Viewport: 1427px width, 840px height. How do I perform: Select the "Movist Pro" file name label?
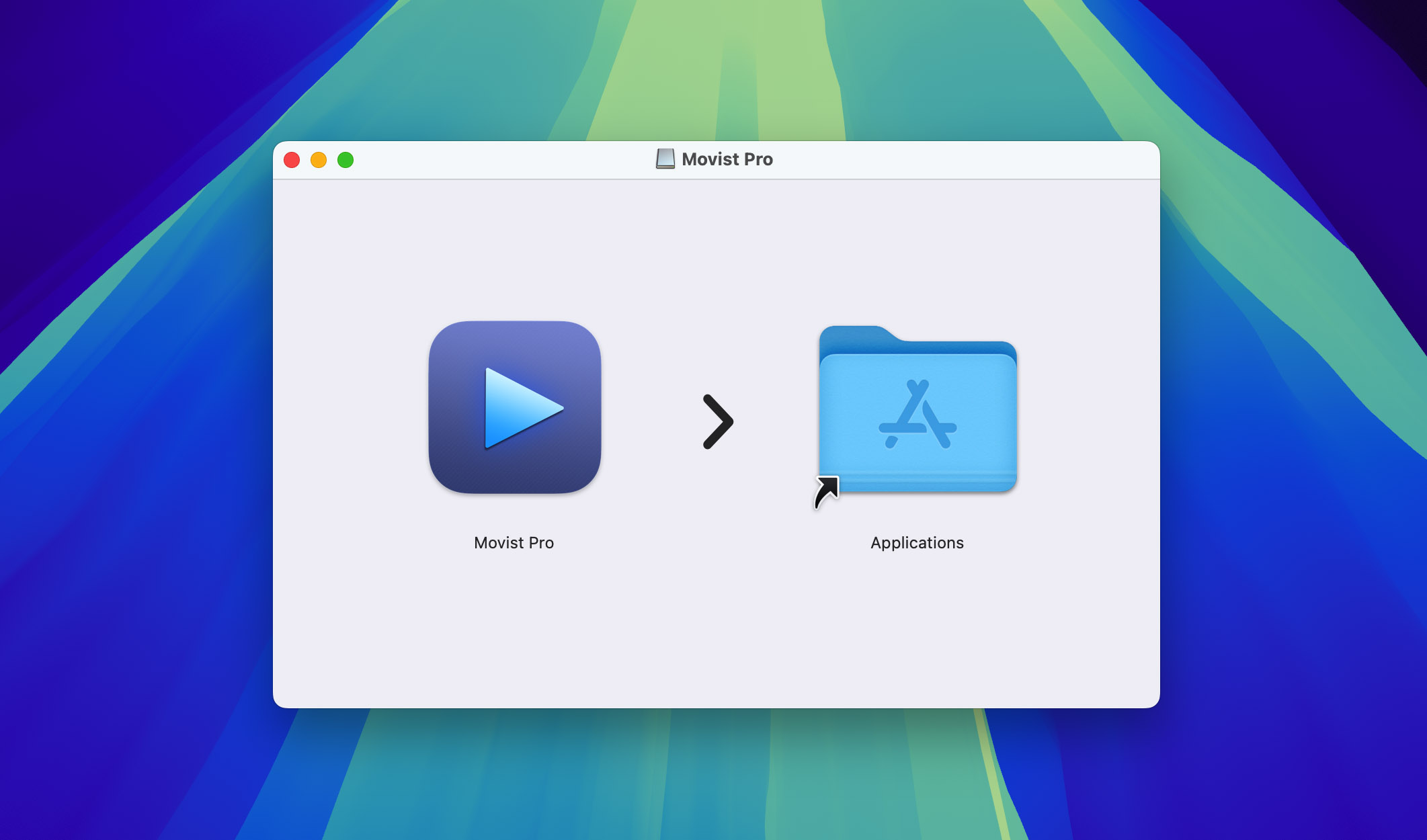[514, 543]
